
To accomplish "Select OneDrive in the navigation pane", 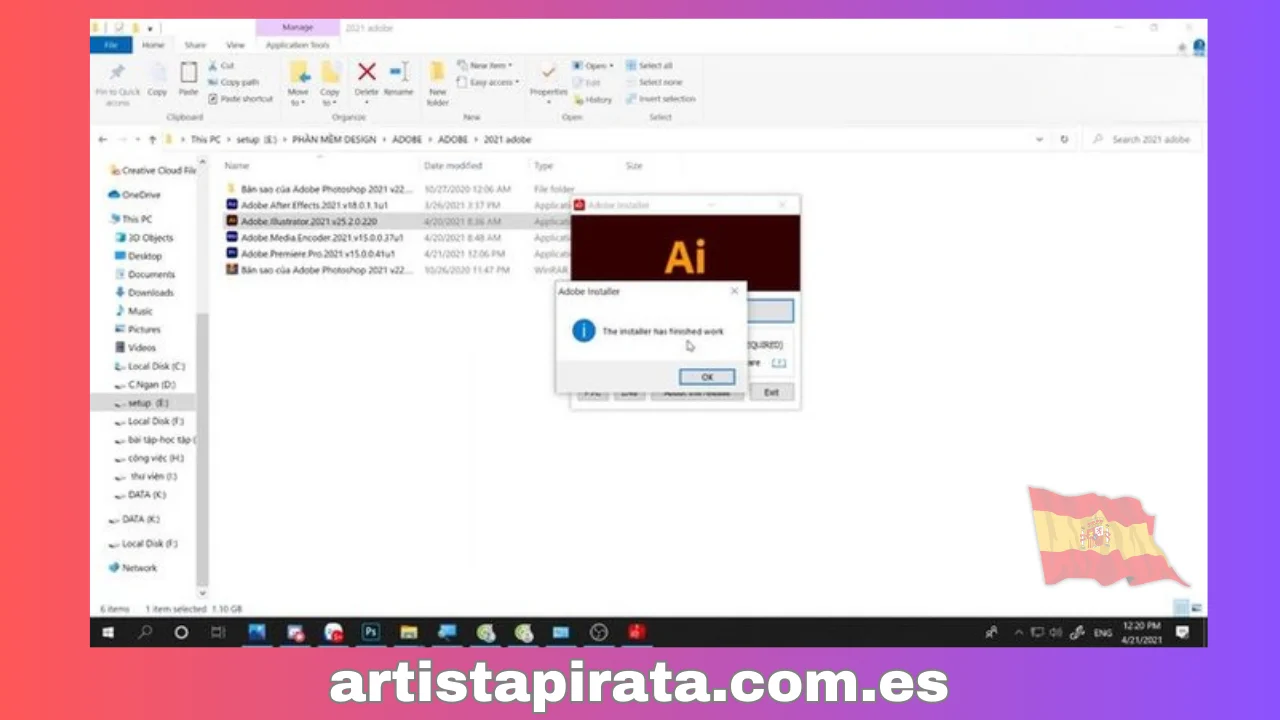I will coord(134,195).
